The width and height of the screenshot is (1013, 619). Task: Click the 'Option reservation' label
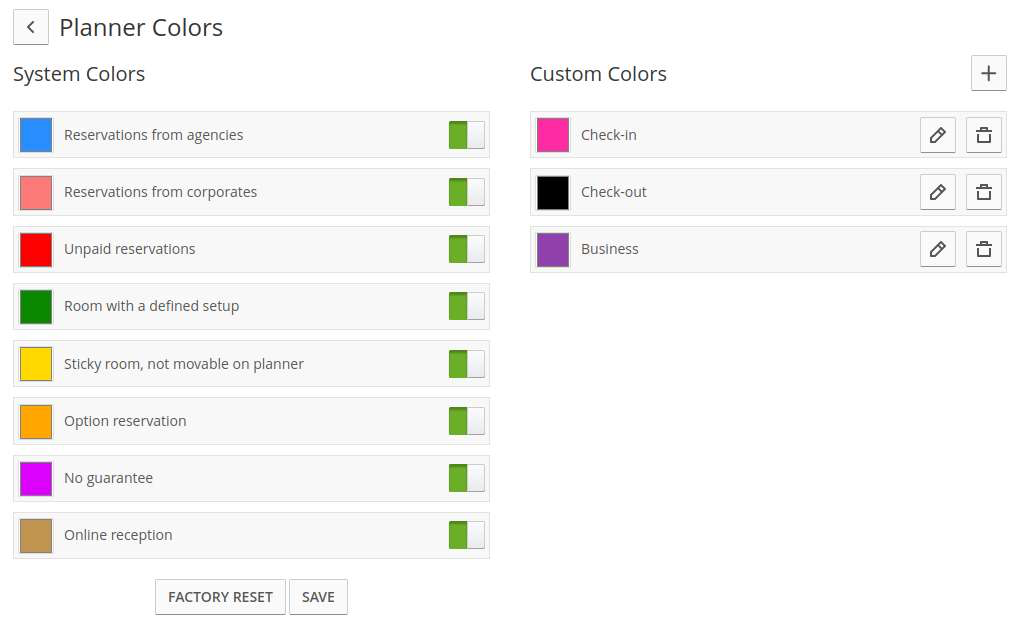coord(125,421)
